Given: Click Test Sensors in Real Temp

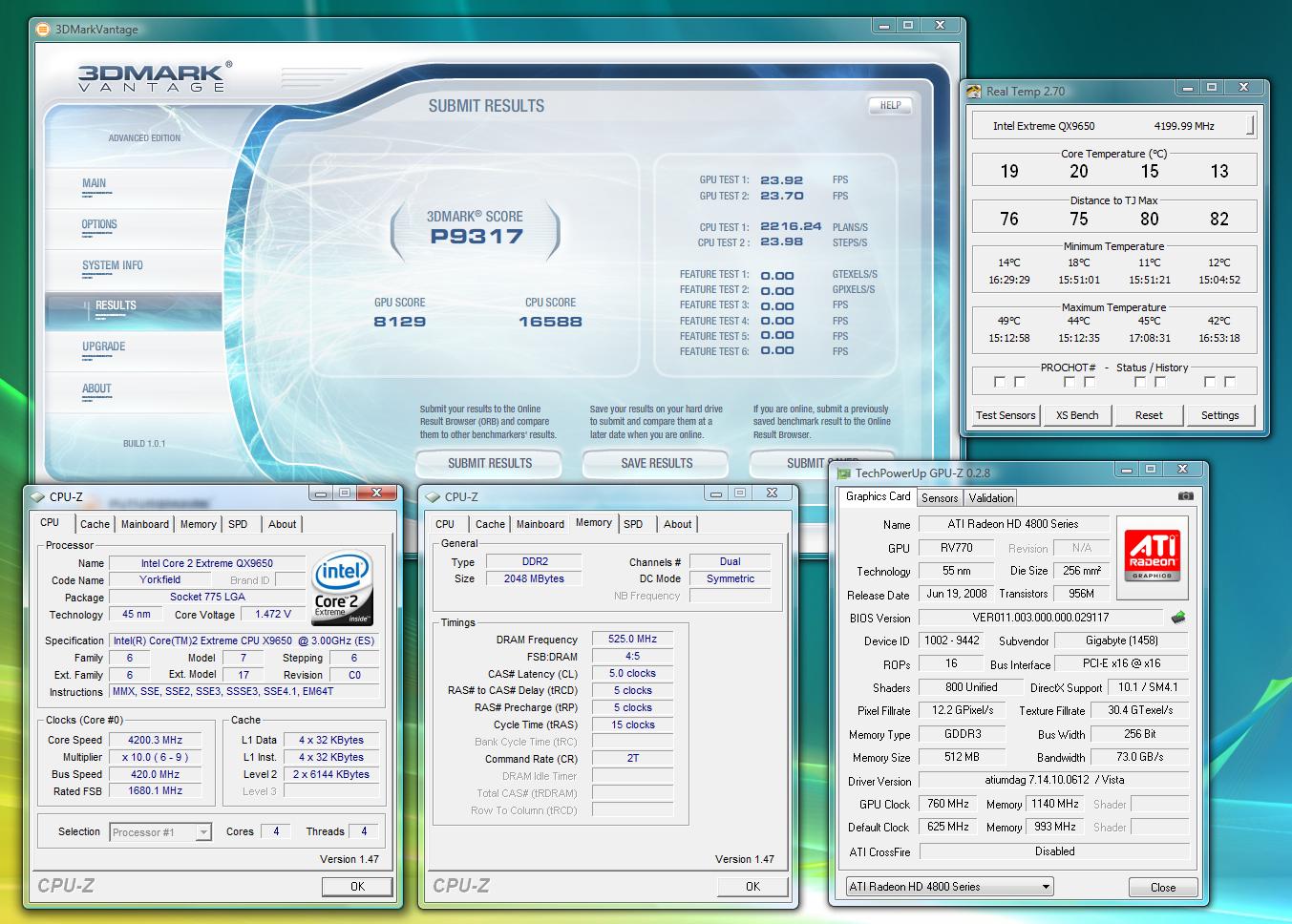Looking at the screenshot, I should (1006, 415).
